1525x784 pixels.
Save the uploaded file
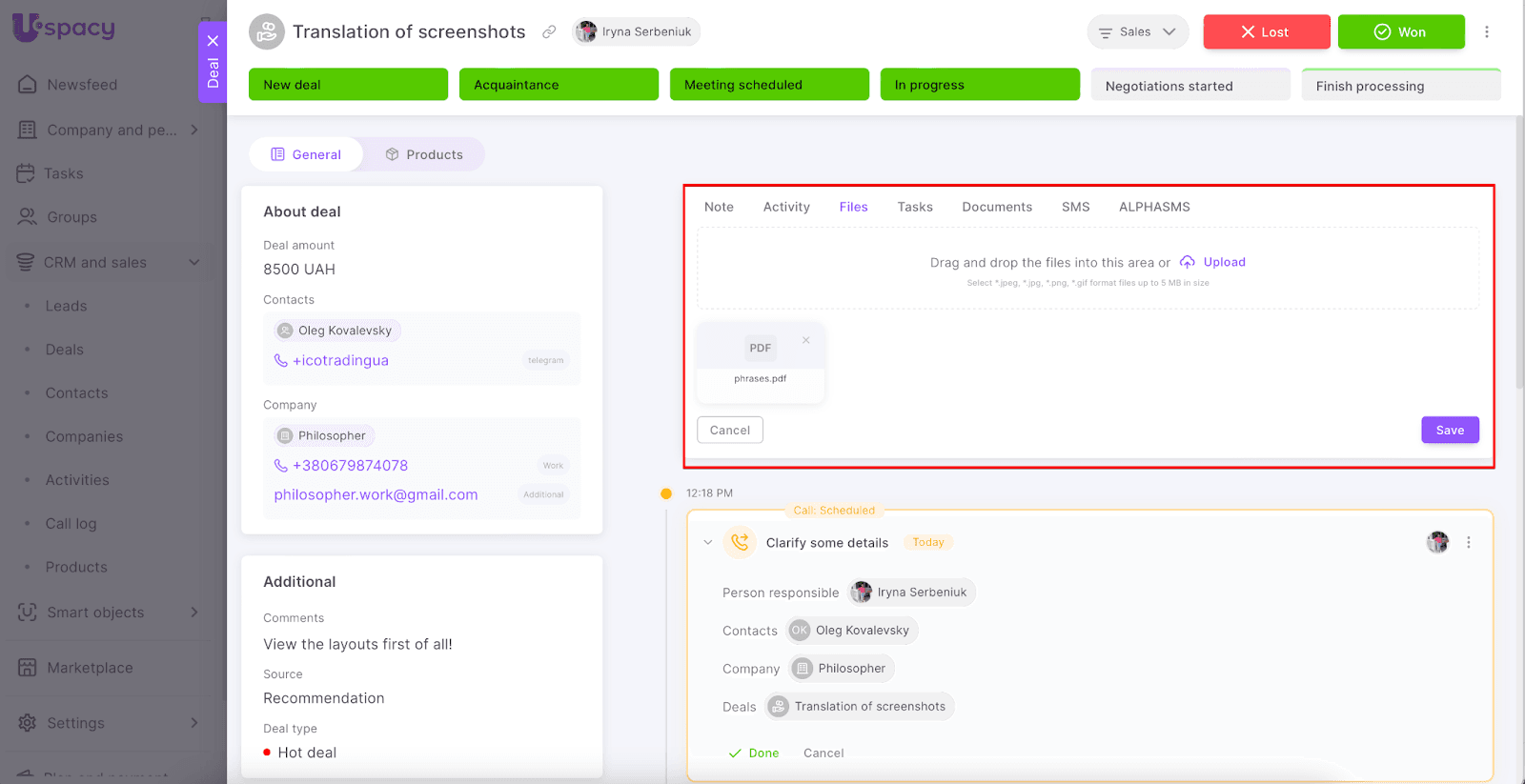[x=1449, y=431]
